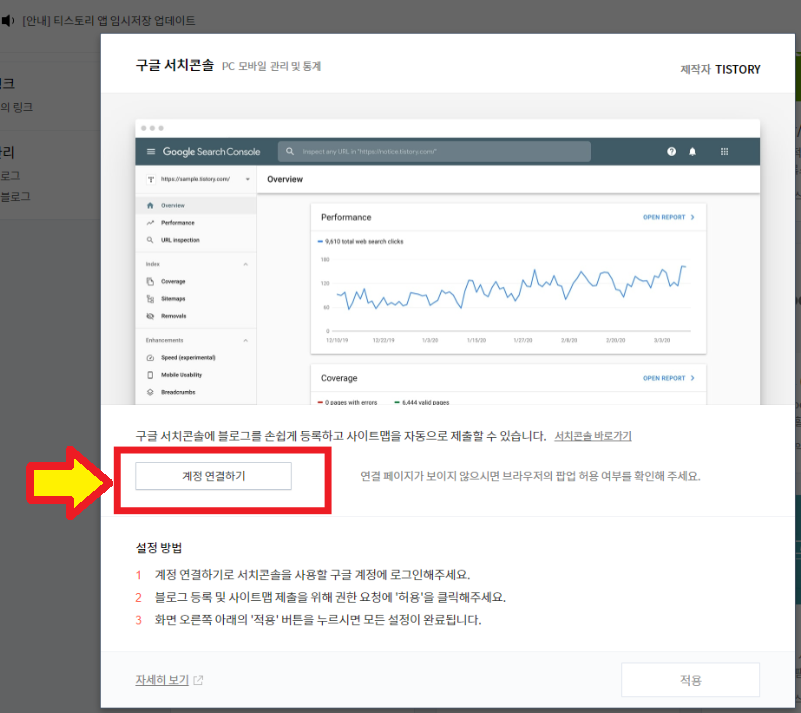Viewport: 801px width, 713px height.
Task: Click the Coverage pages icon
Action: [x=150, y=281]
